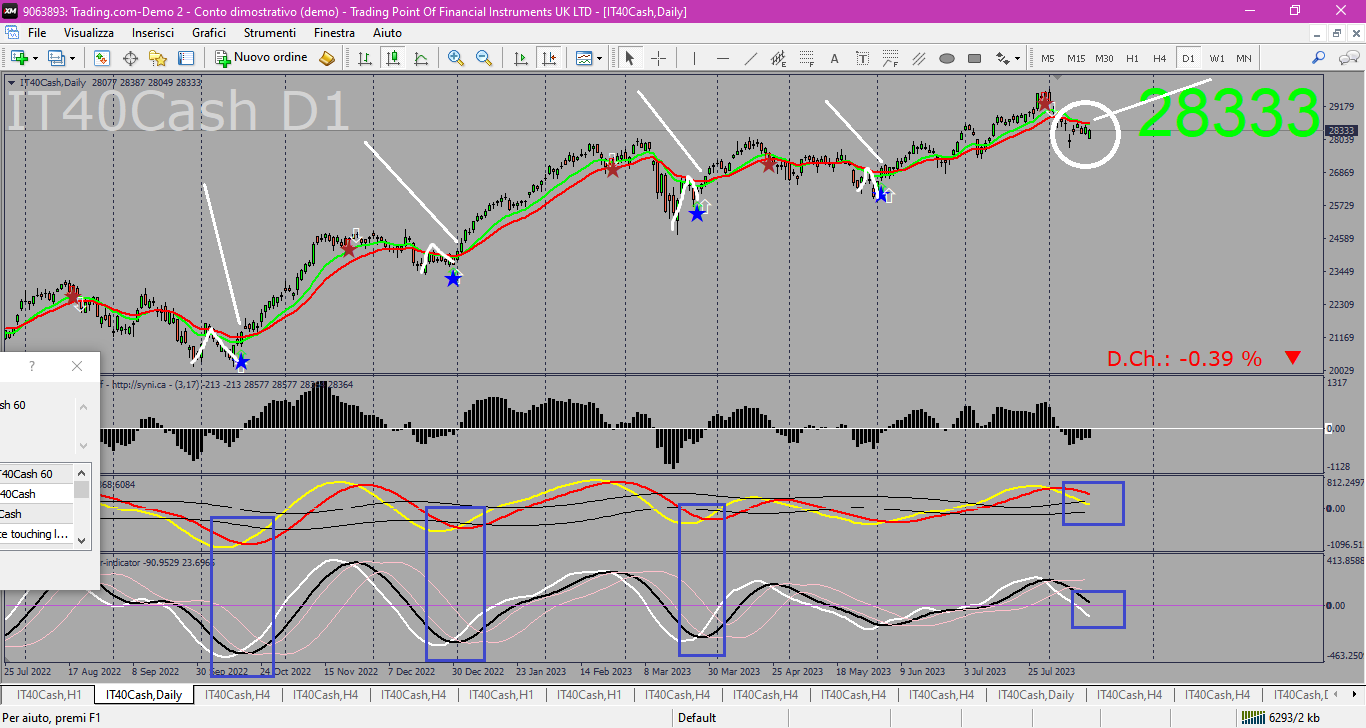Toggle the Terminal panel icon
The height and width of the screenshot is (728, 1366).
pyautogui.click(x=186, y=58)
